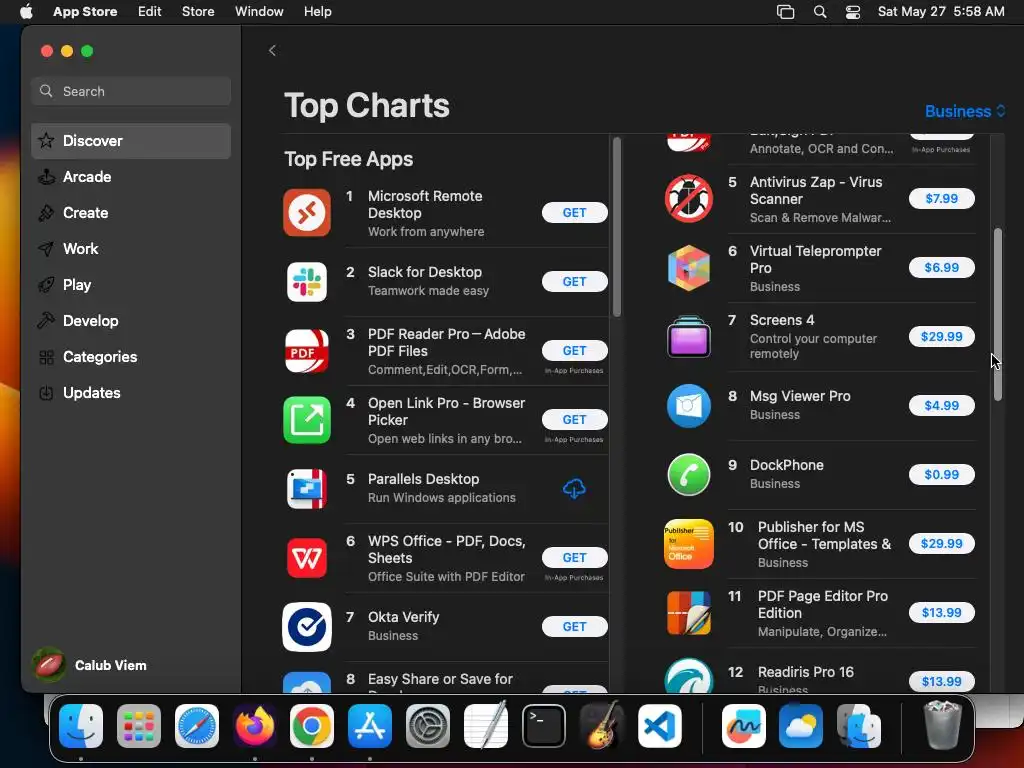1024x768 pixels.
Task: Open Spotlight search in menu bar
Action: (x=820, y=12)
